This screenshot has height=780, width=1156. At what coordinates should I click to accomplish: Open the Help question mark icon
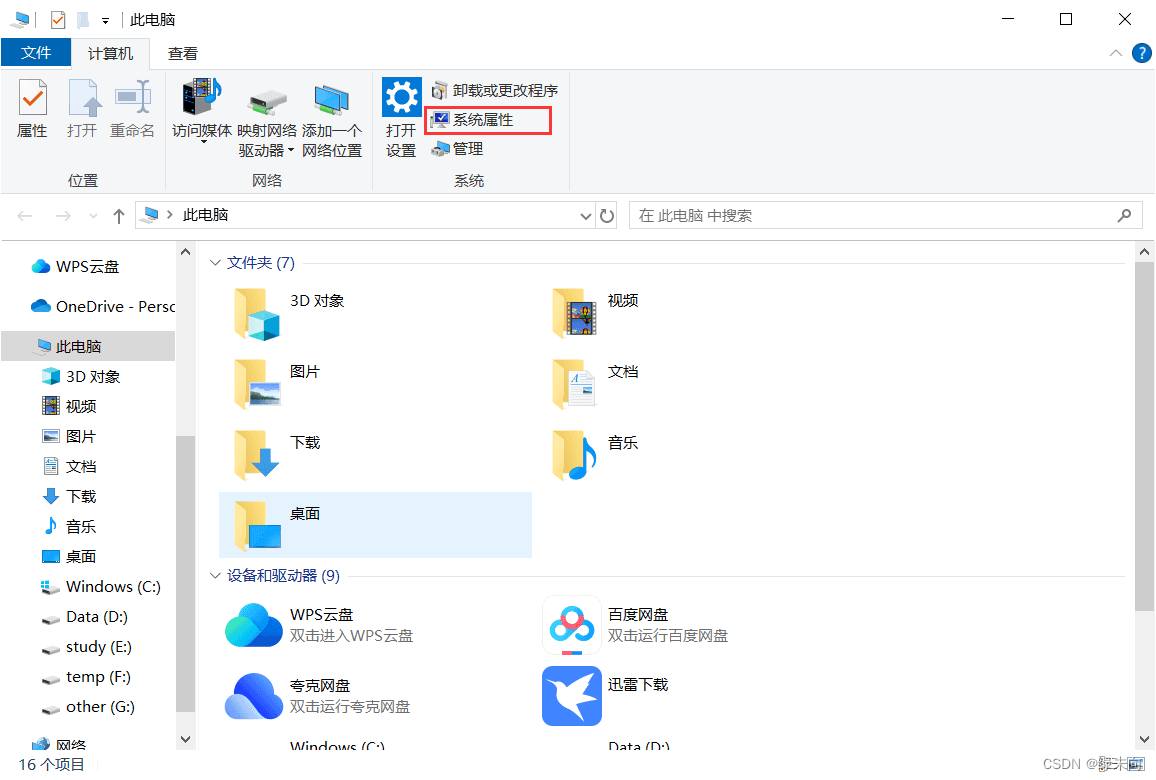(x=1141, y=53)
